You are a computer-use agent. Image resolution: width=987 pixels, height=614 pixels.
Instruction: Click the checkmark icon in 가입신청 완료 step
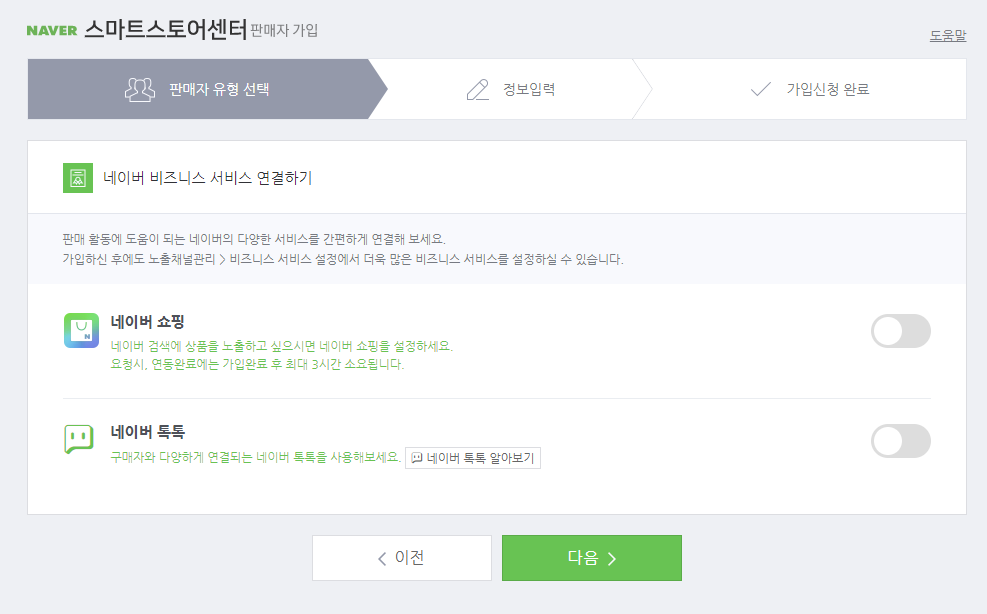click(760, 89)
